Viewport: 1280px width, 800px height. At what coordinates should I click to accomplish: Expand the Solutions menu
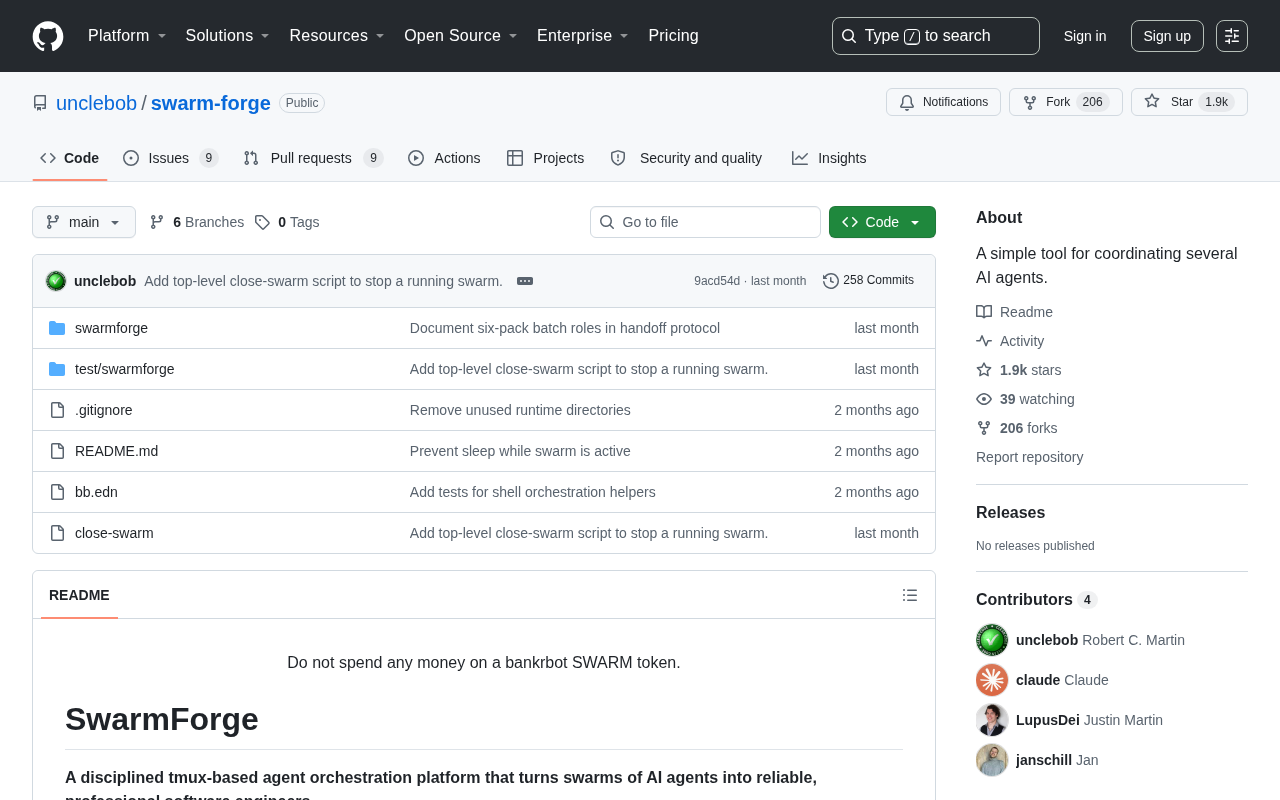coord(227,36)
